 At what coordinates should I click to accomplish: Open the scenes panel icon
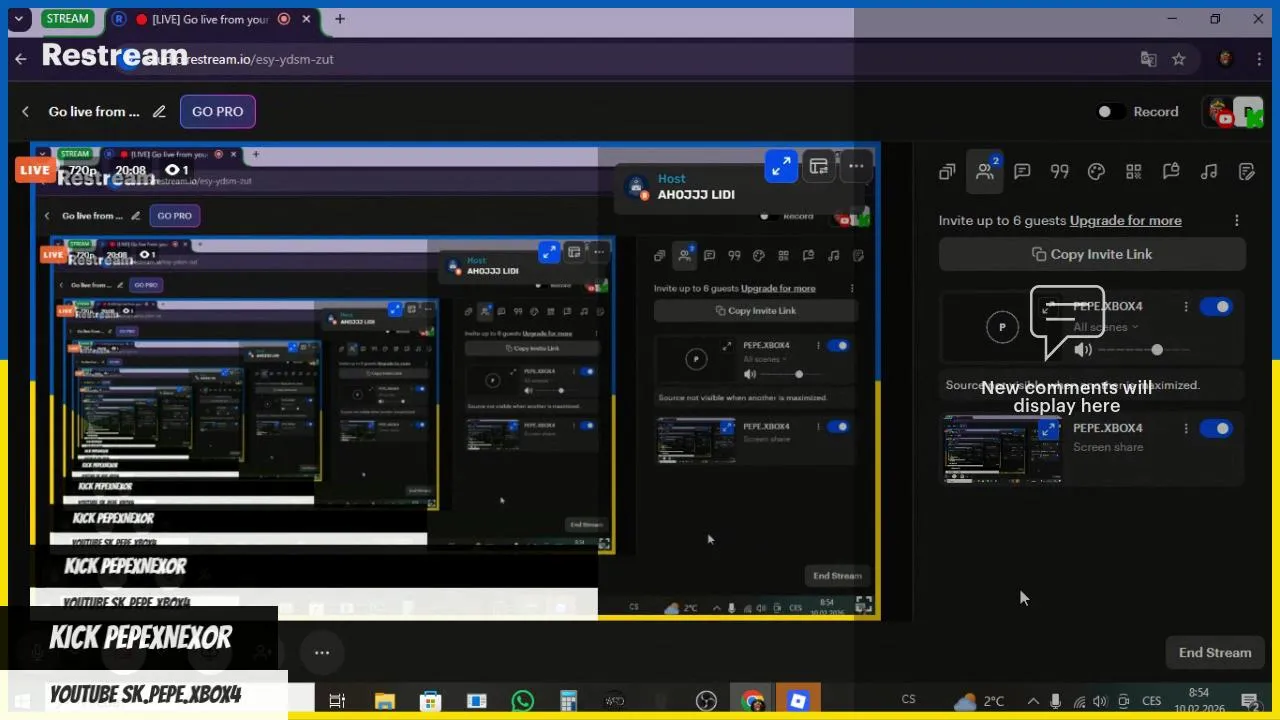pyautogui.click(x=947, y=172)
